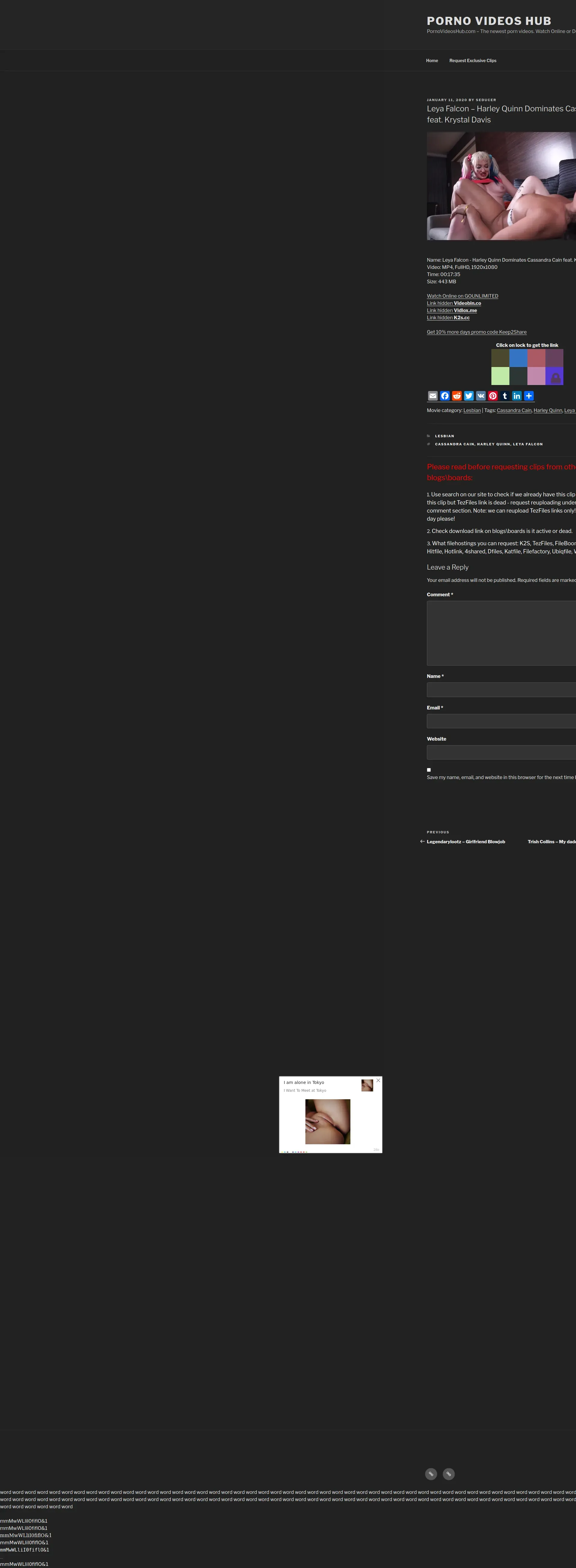
Task: Share via the Twitter icon
Action: pyautogui.click(x=469, y=396)
